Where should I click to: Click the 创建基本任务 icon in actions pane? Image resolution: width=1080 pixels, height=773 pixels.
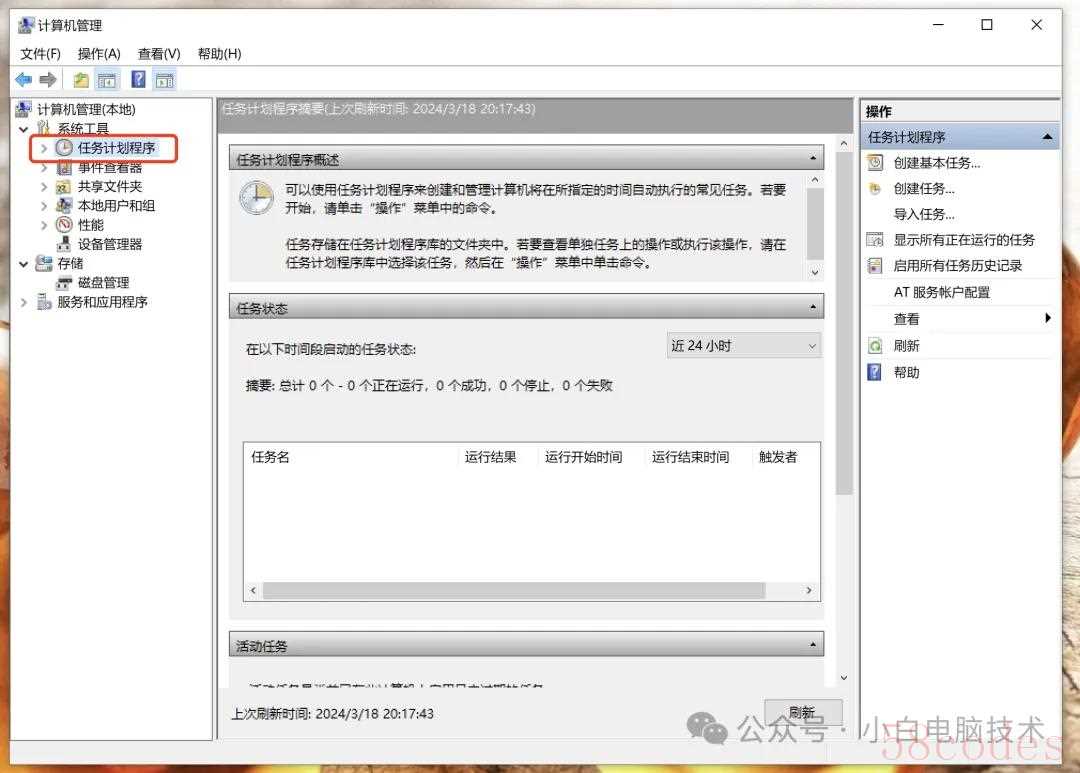(x=875, y=163)
